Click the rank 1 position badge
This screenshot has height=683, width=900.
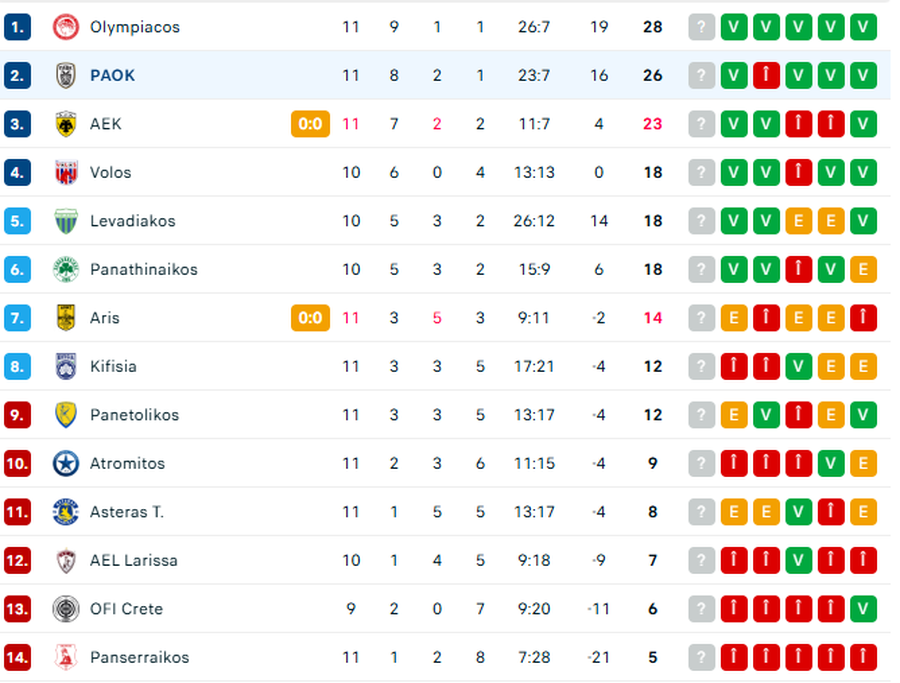18,27
